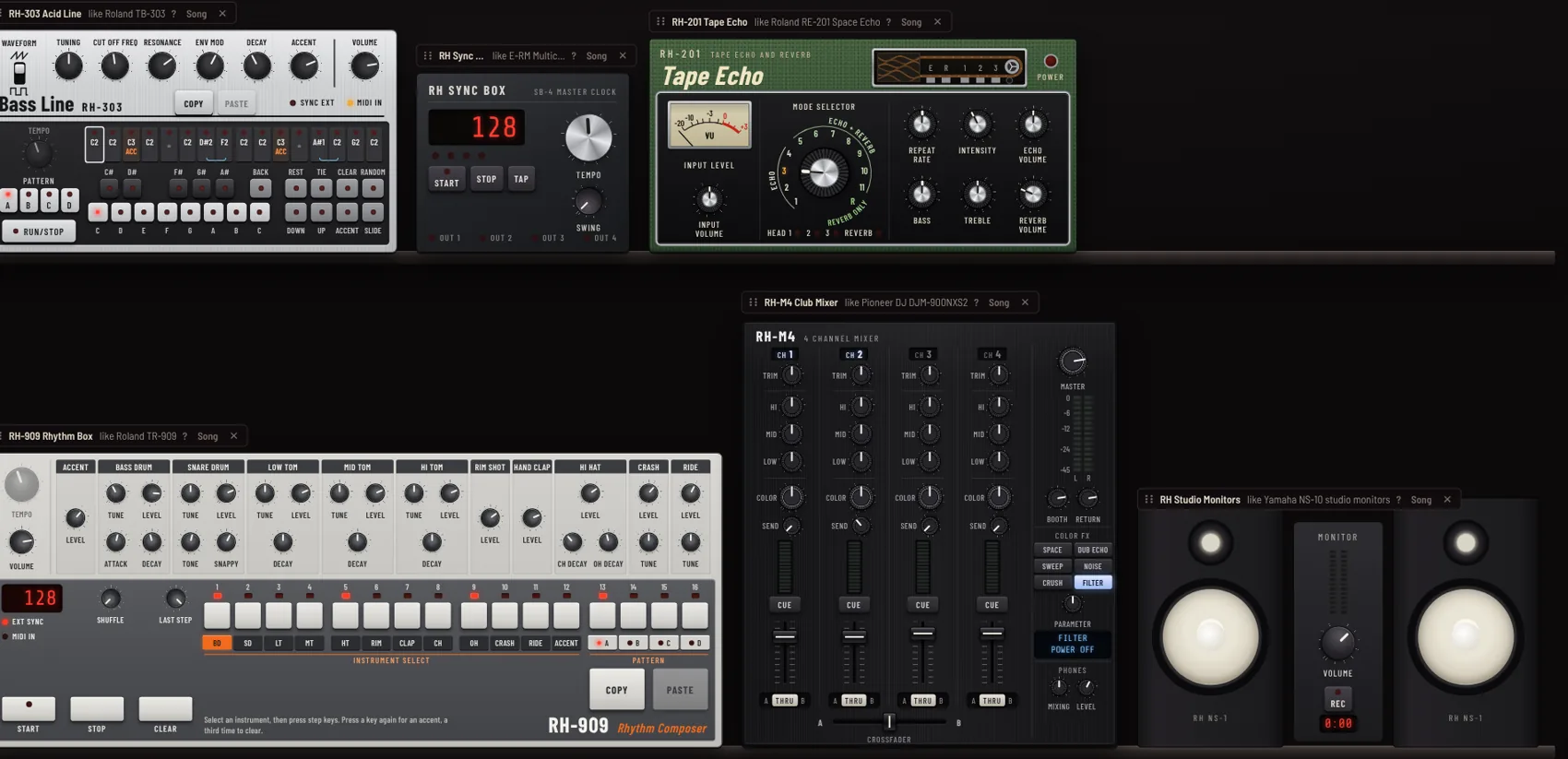
Task: Click PASTE on the RH-909
Action: (x=680, y=690)
